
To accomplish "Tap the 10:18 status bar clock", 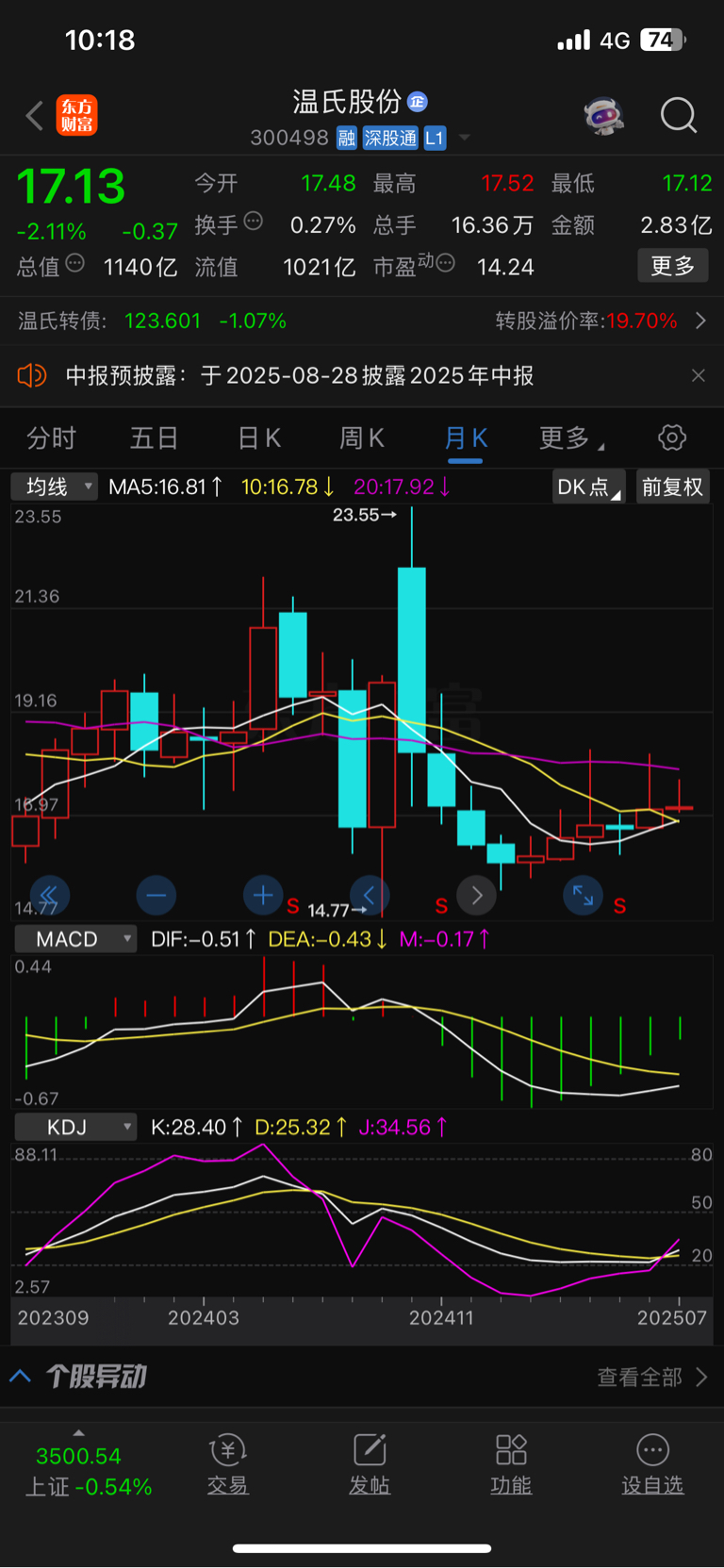I will [100, 40].
